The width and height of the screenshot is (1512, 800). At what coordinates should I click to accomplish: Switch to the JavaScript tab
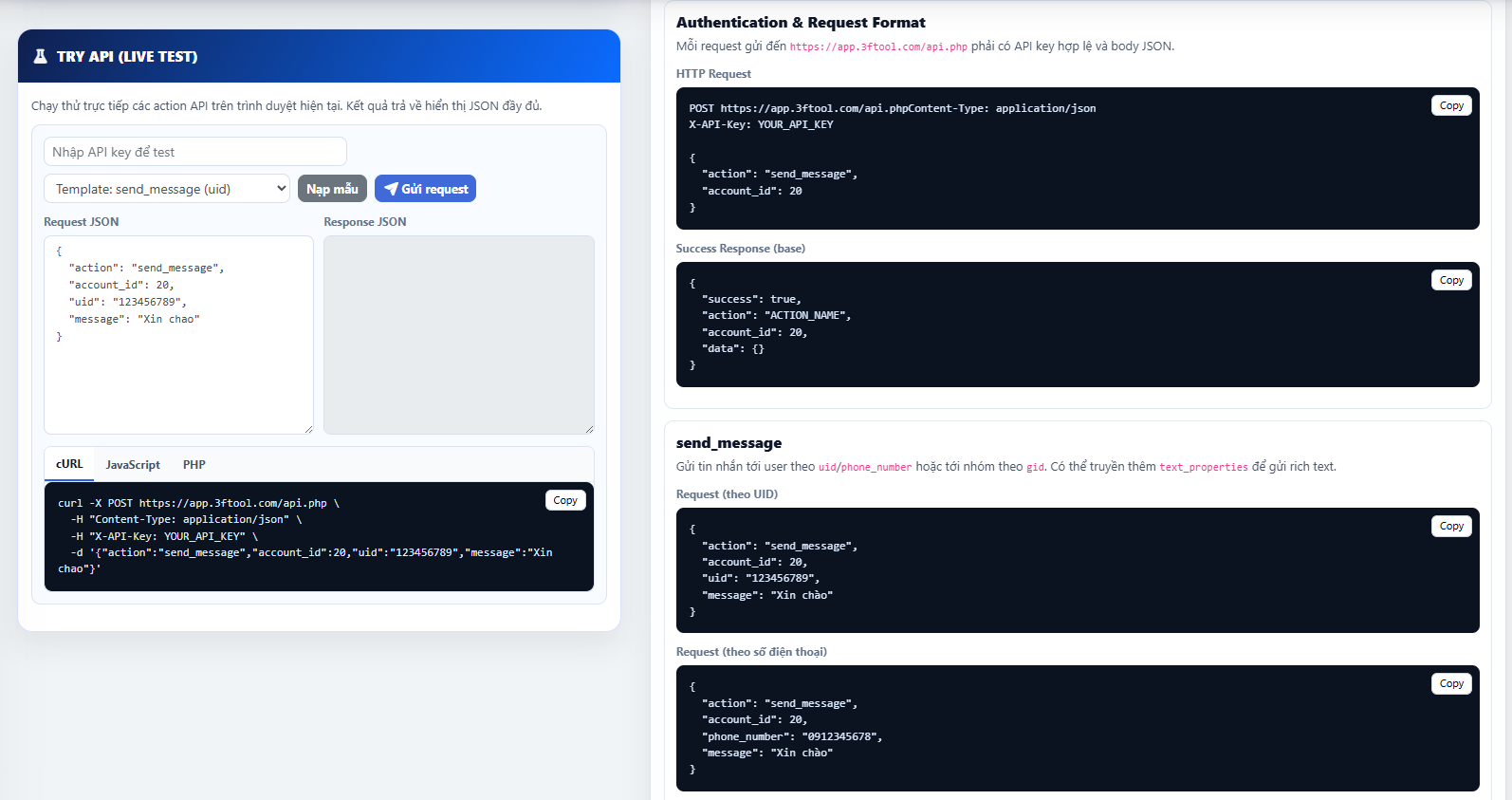tap(132, 464)
